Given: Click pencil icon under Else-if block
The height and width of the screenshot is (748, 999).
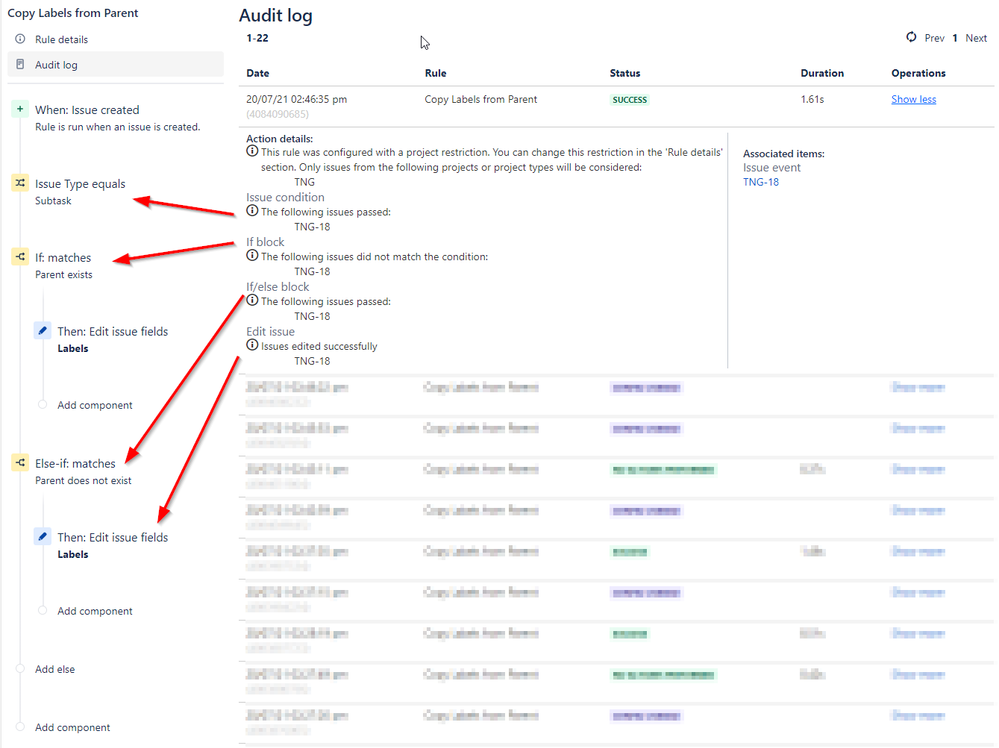Looking at the screenshot, I should [x=43, y=536].
